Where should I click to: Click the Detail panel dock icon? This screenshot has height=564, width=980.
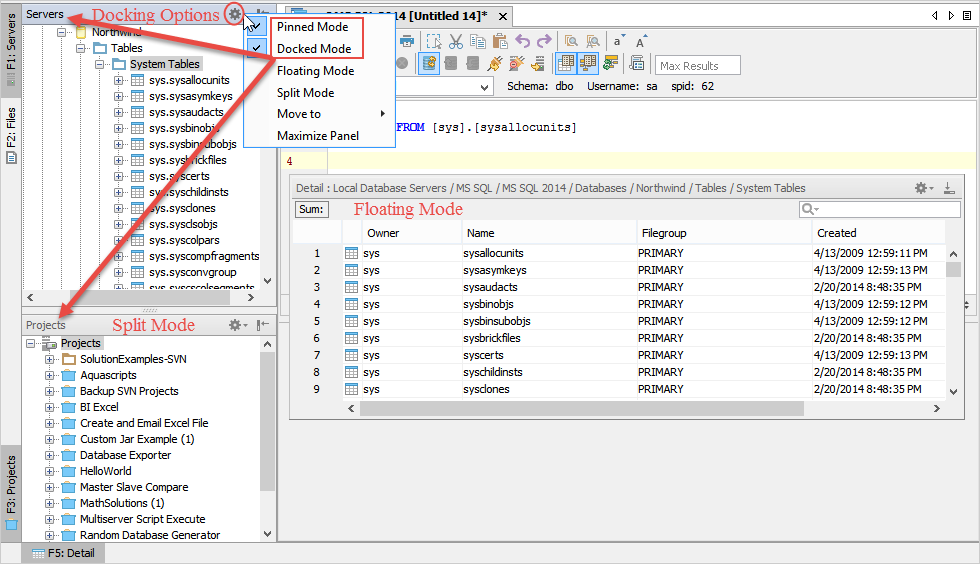click(x=949, y=188)
